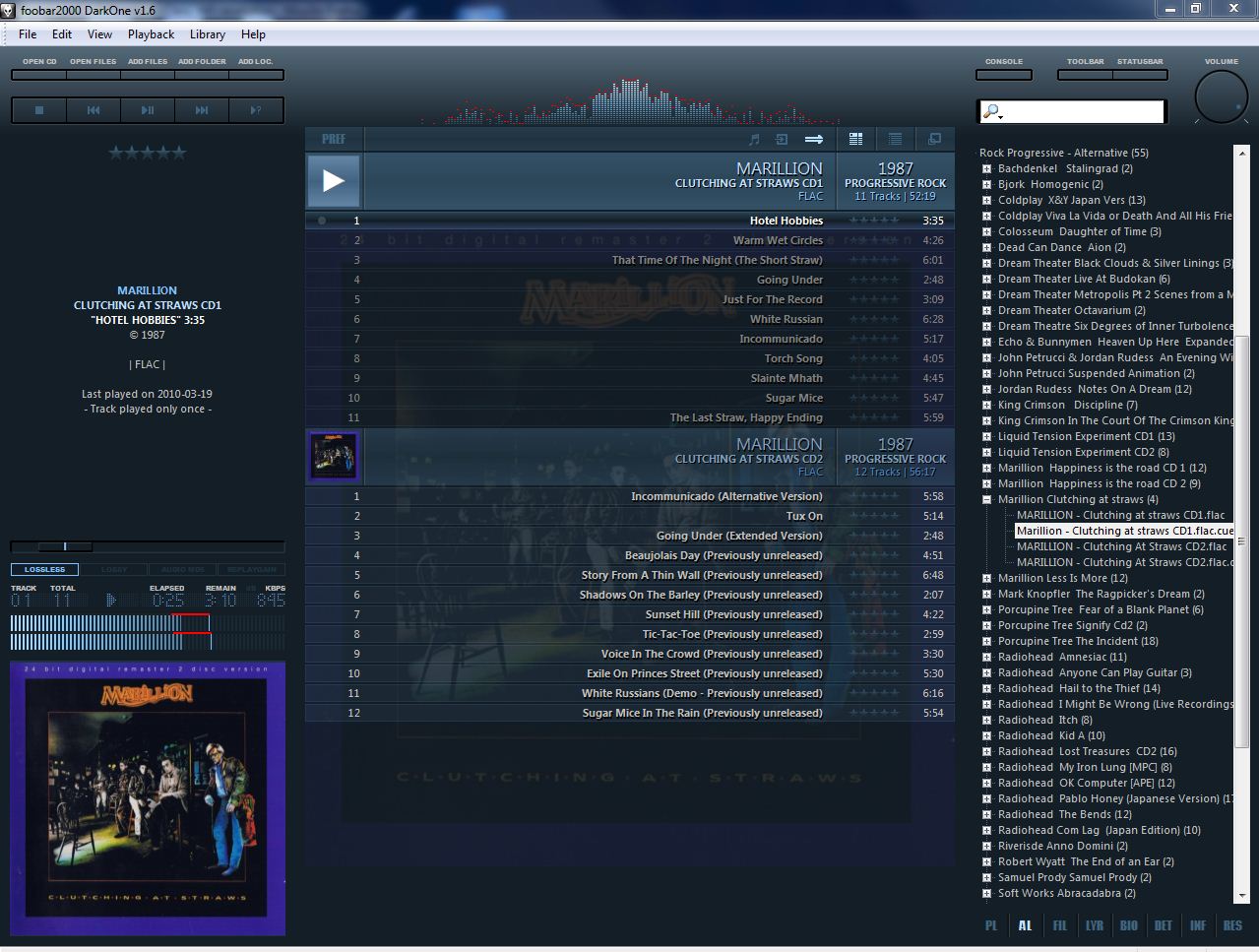This screenshot has width=1259, height=952.
Task: Click the overlapping windows view icon
Action: pyautogui.click(x=934, y=139)
